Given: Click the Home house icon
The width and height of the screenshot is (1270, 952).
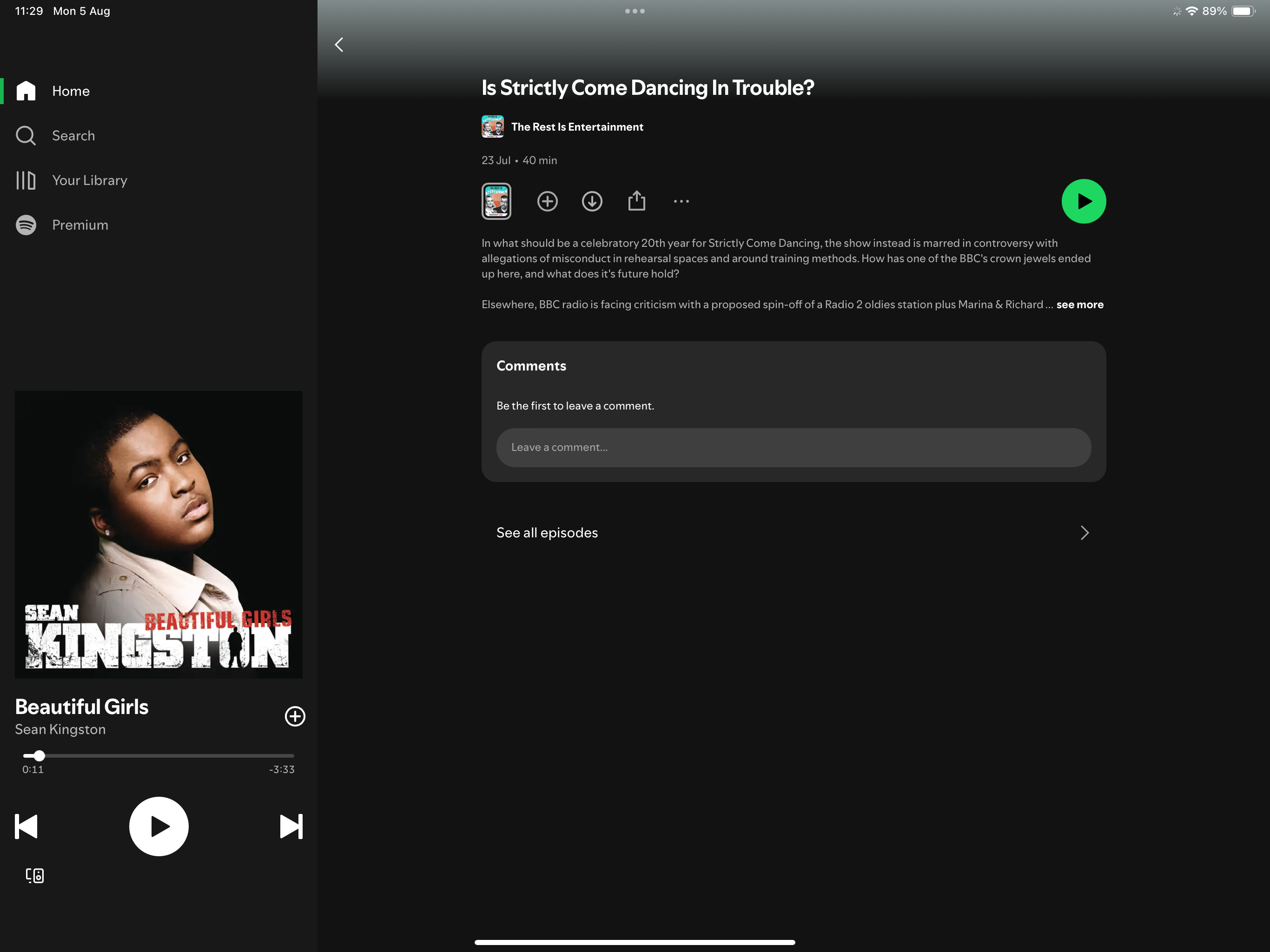Looking at the screenshot, I should (x=26, y=91).
